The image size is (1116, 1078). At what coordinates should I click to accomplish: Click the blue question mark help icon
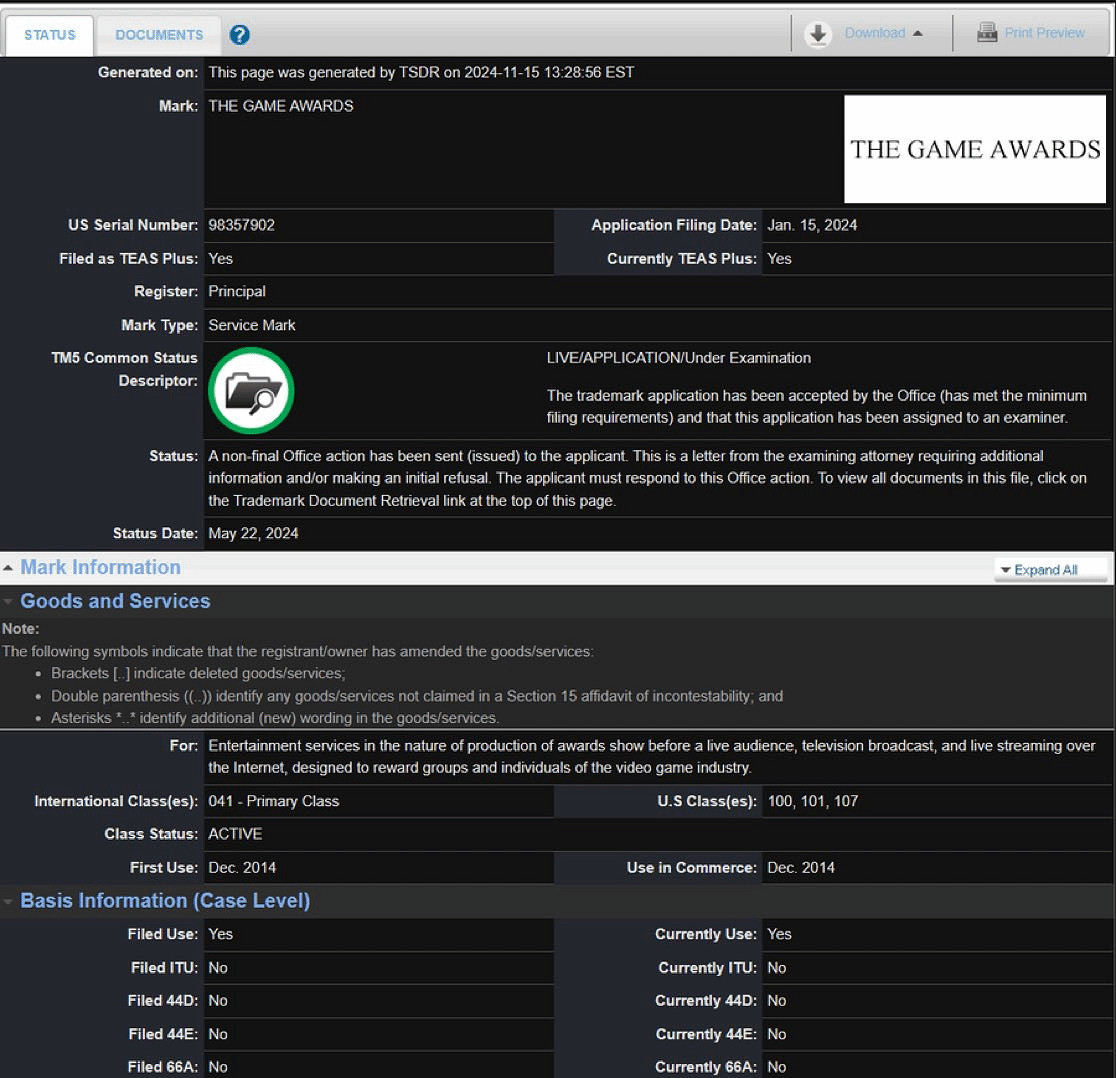point(239,35)
